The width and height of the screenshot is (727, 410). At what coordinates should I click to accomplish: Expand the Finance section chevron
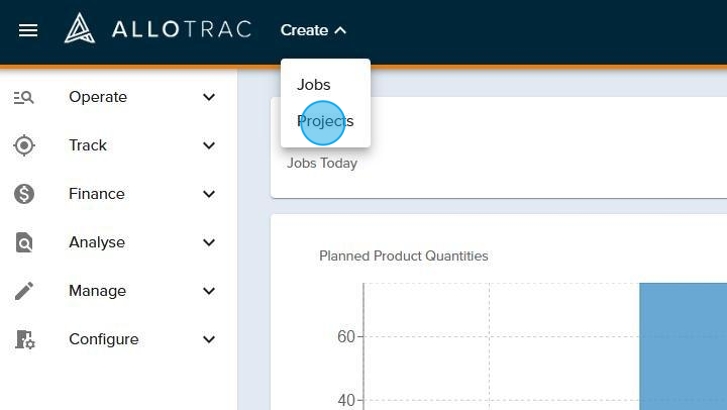(209, 194)
